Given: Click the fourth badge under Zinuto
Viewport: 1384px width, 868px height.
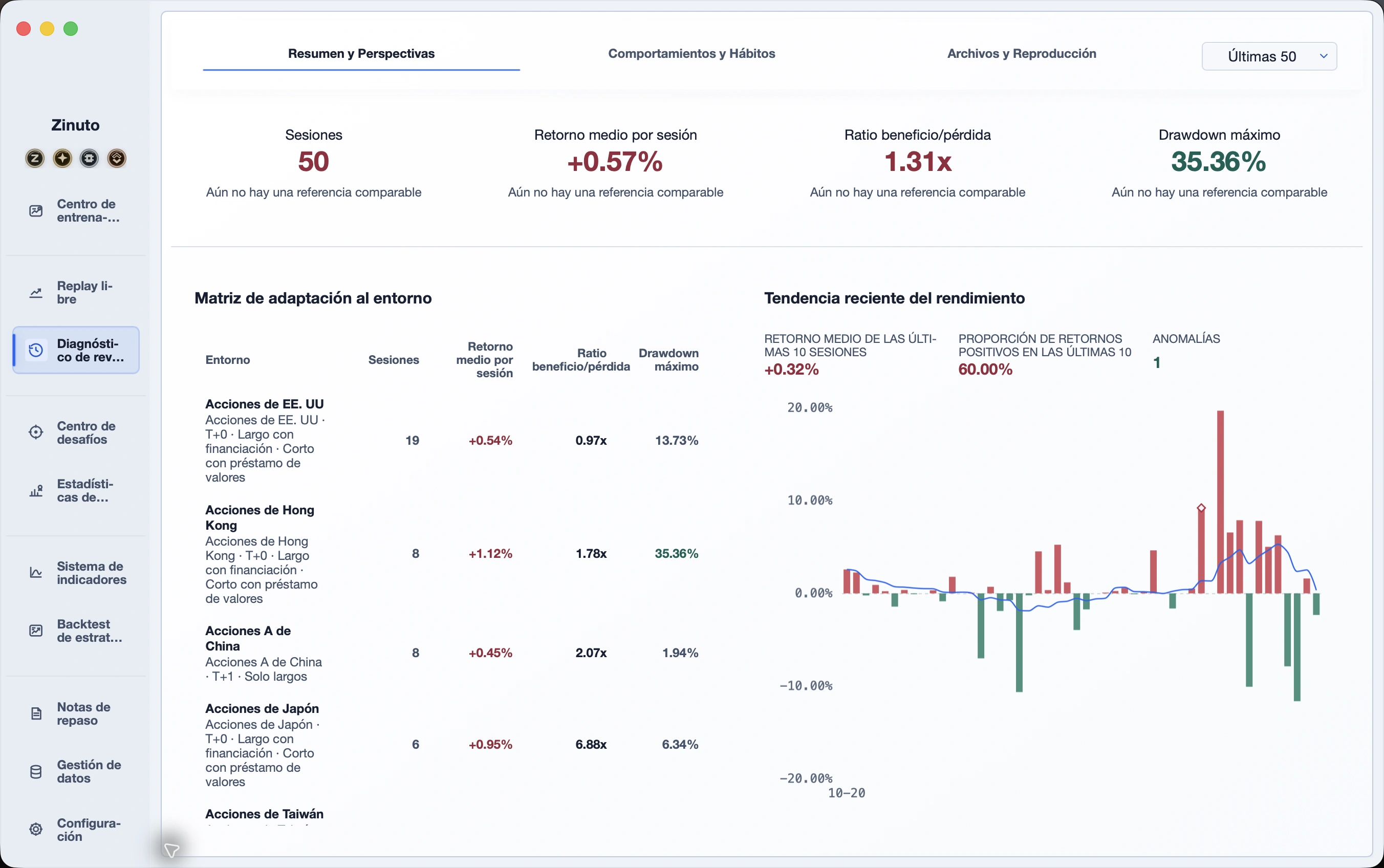Looking at the screenshot, I should tap(117, 159).
